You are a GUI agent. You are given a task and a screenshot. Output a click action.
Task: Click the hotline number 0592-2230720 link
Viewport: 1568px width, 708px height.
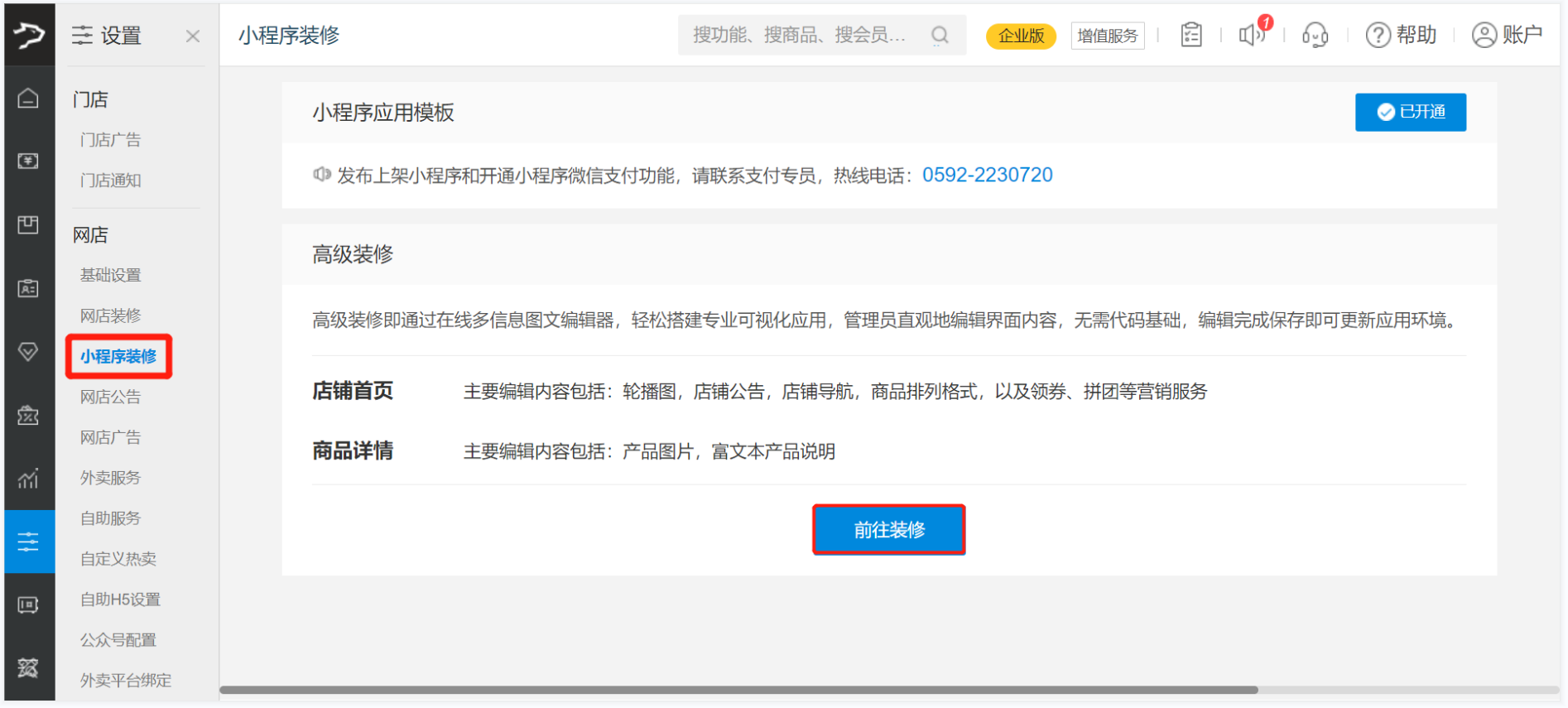[x=987, y=176]
